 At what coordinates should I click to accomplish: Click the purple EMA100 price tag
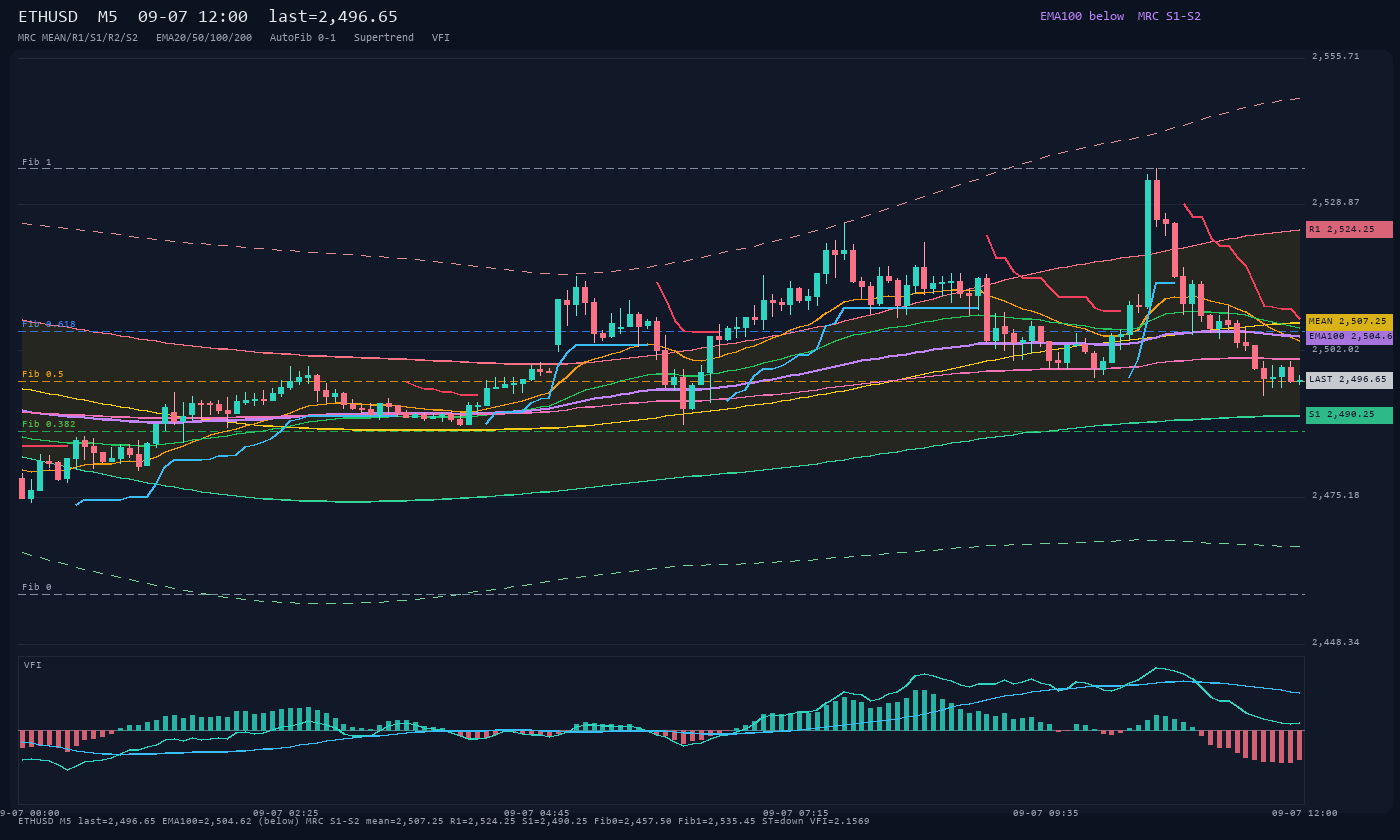click(1349, 337)
